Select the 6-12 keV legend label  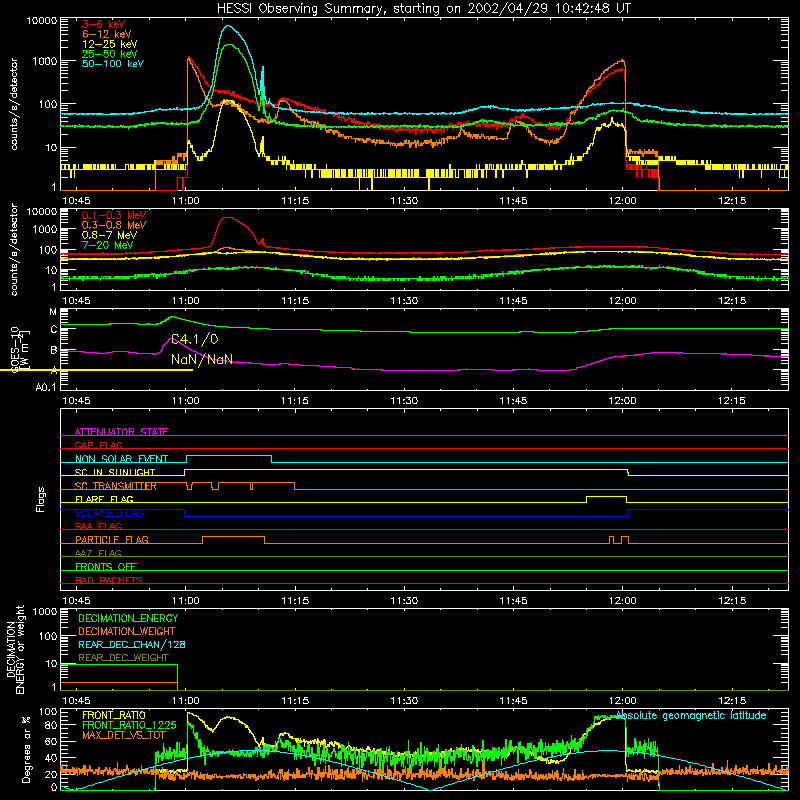pos(107,34)
